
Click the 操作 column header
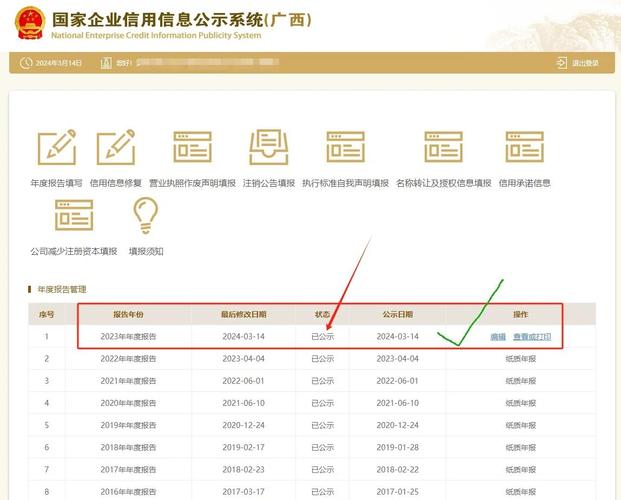click(x=520, y=314)
